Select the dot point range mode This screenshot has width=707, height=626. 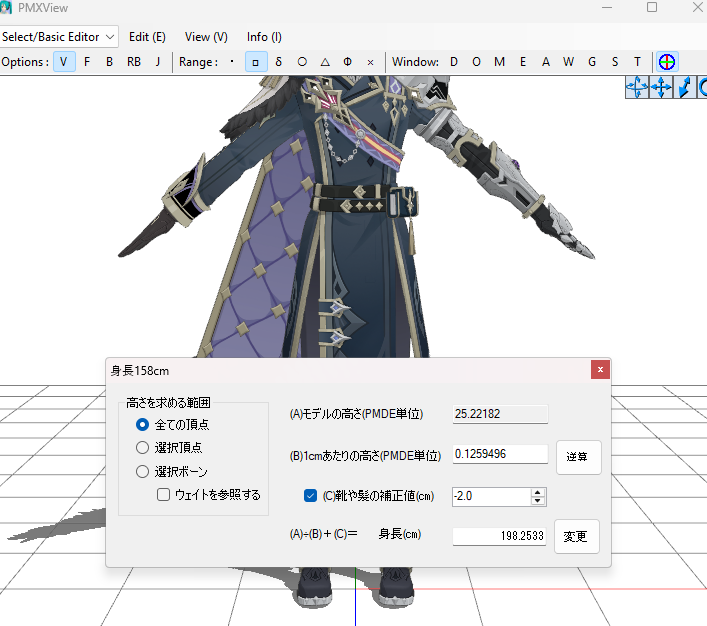(232, 62)
